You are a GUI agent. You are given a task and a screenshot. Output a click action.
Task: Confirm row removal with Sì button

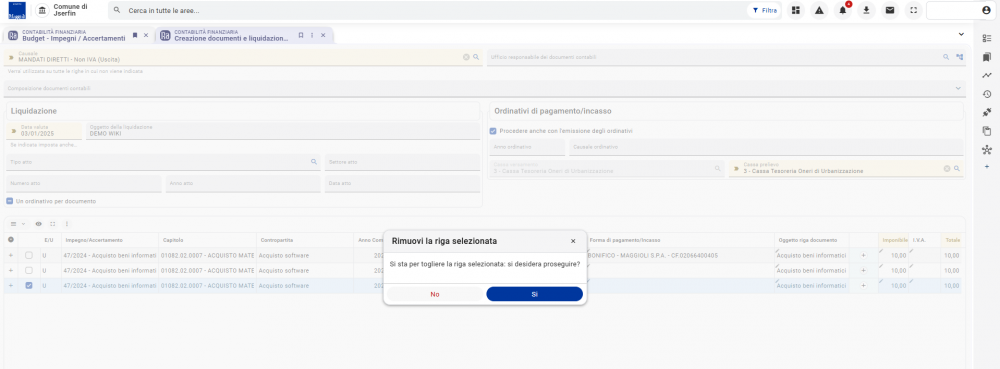tap(534, 294)
